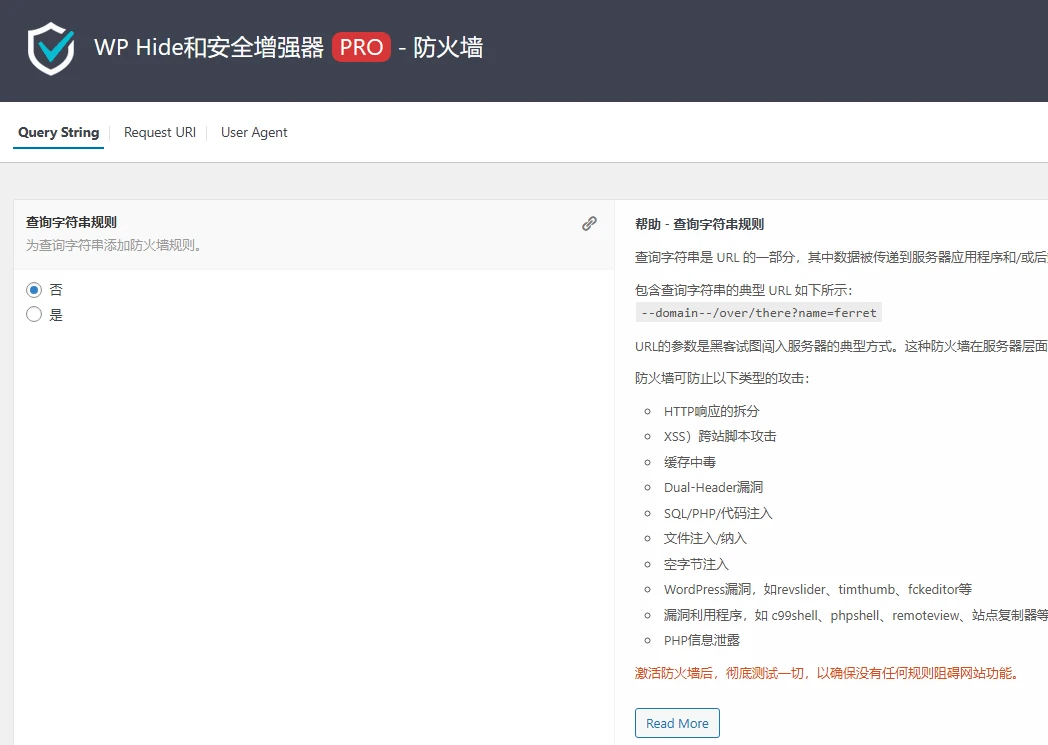Click the Read More button
Screen dimensions: 1048x745
(x=677, y=722)
